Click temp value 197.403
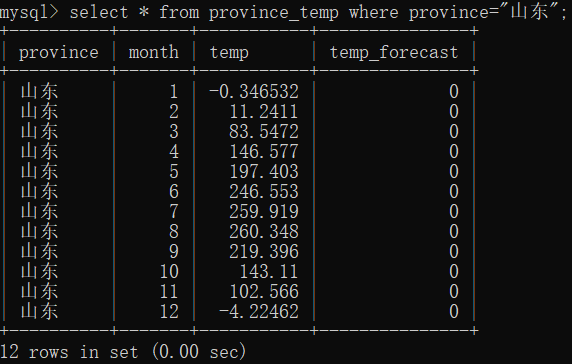Image resolution: width=572 pixels, height=364 pixels. [264, 171]
